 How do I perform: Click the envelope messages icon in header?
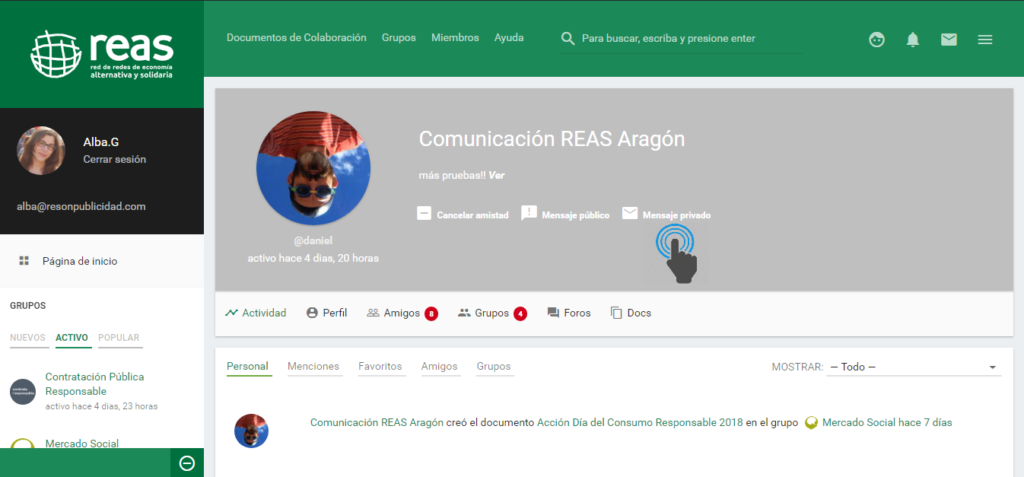point(948,40)
